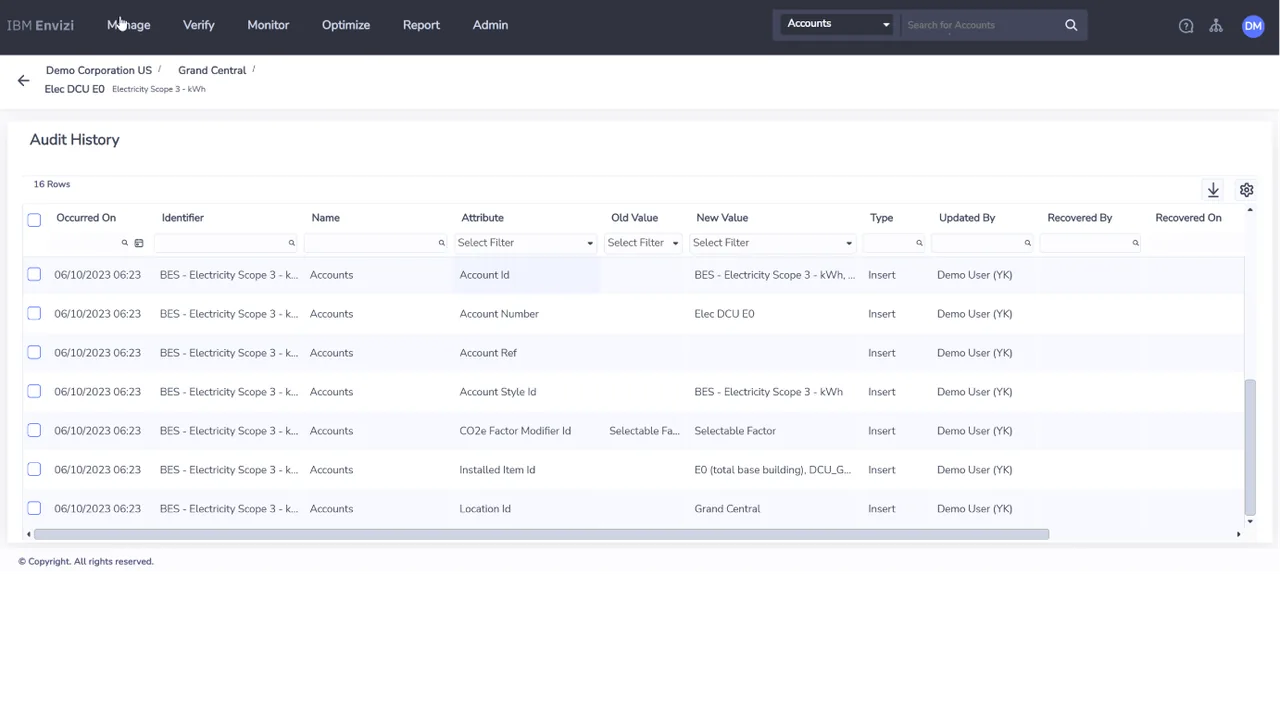1280x726 pixels.
Task: Click the back arrow icon
Action: tap(23, 80)
